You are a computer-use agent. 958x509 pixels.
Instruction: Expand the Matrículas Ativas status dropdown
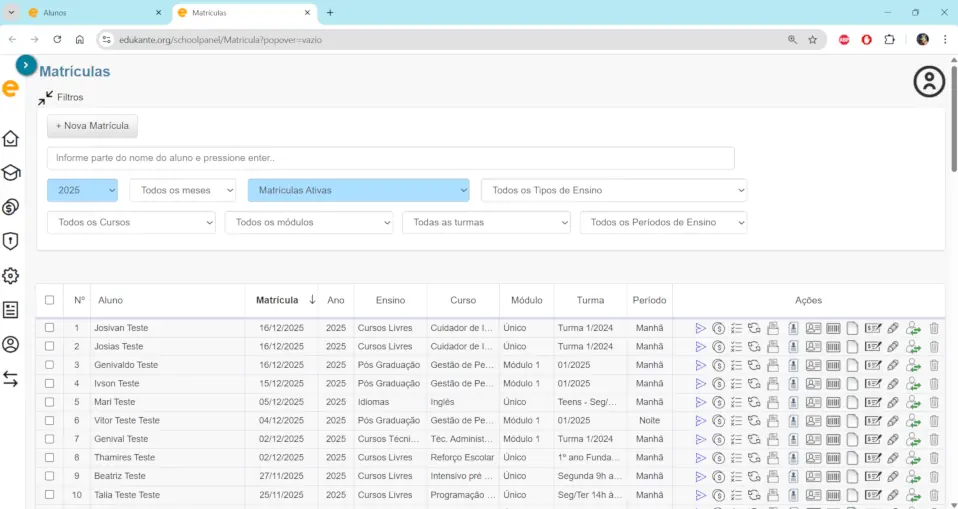[358, 190]
